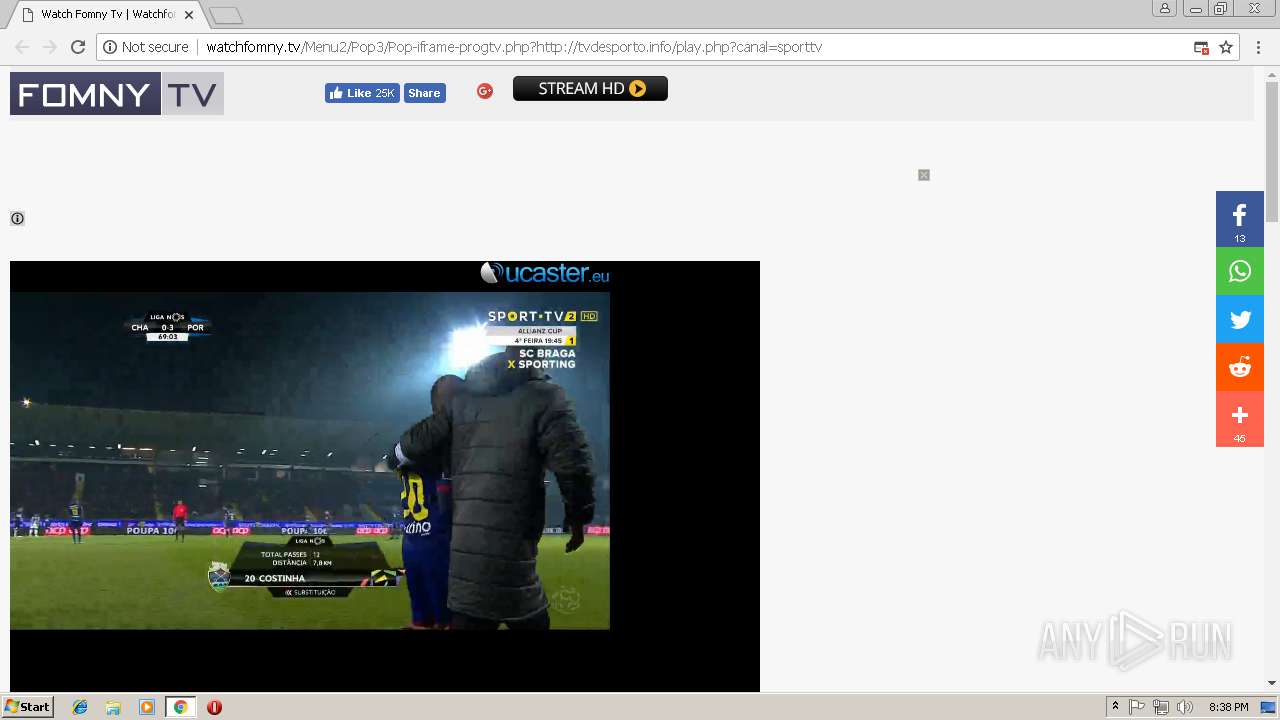This screenshot has height=720, width=1280.
Task: Reload the page
Action: pos(78,47)
